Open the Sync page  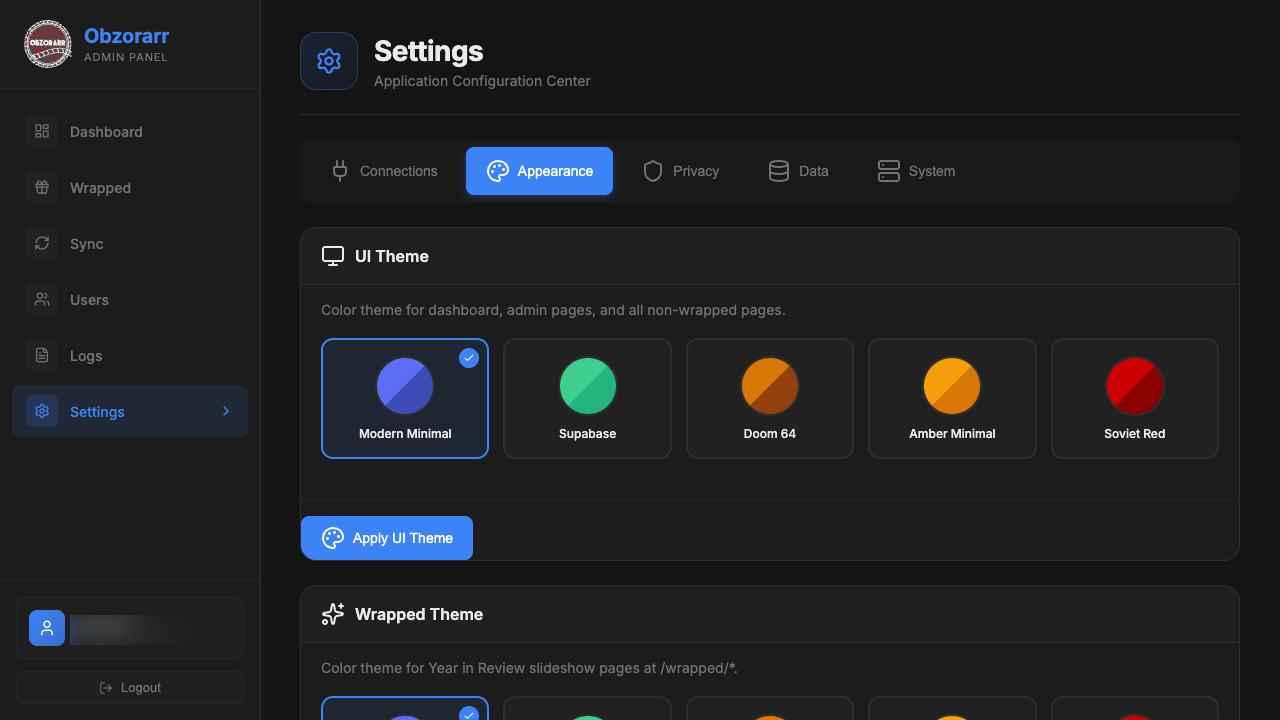click(130, 243)
